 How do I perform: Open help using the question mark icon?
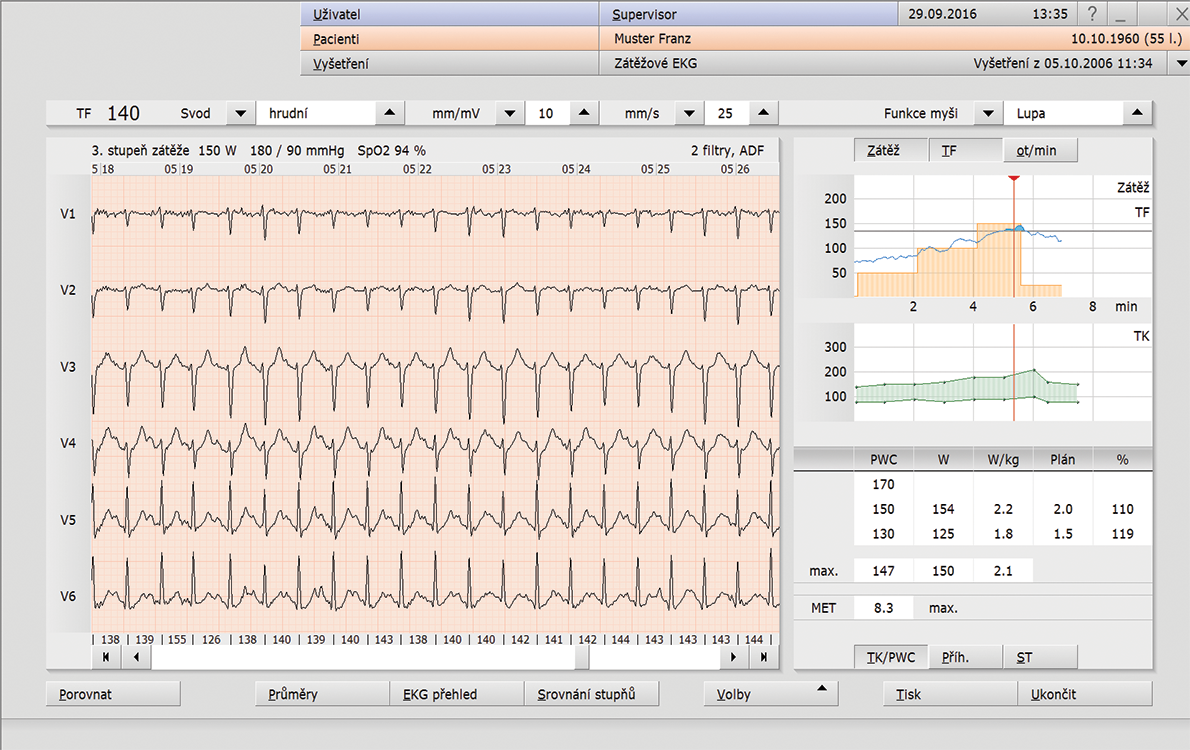tap(1091, 14)
